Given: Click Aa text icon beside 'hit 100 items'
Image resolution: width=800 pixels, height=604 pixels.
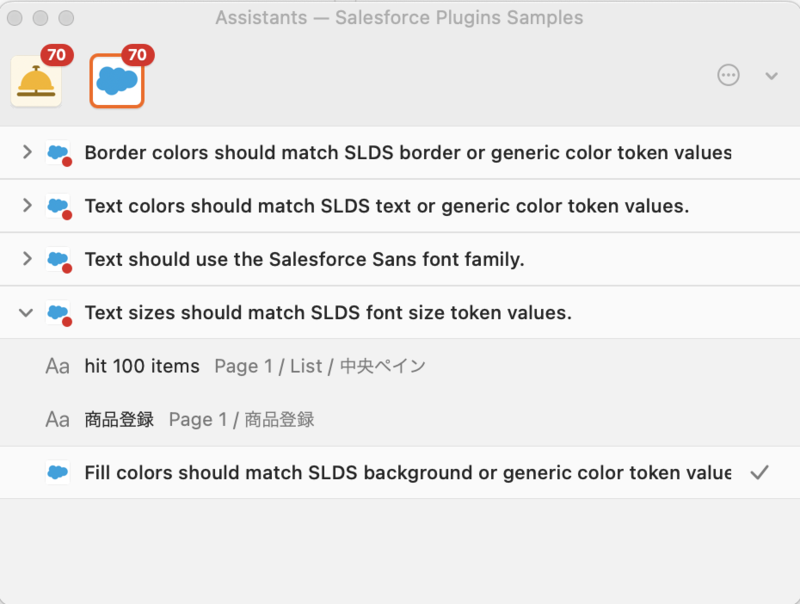Looking at the screenshot, I should click(x=57, y=366).
